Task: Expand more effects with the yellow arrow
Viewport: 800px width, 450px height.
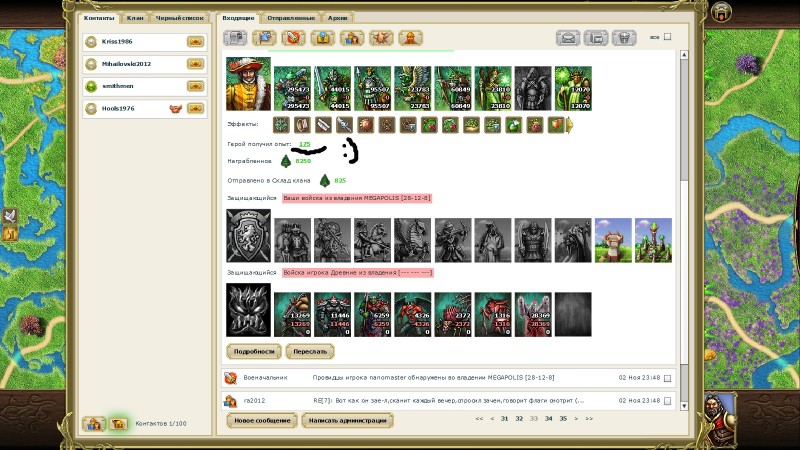Action: (x=570, y=125)
